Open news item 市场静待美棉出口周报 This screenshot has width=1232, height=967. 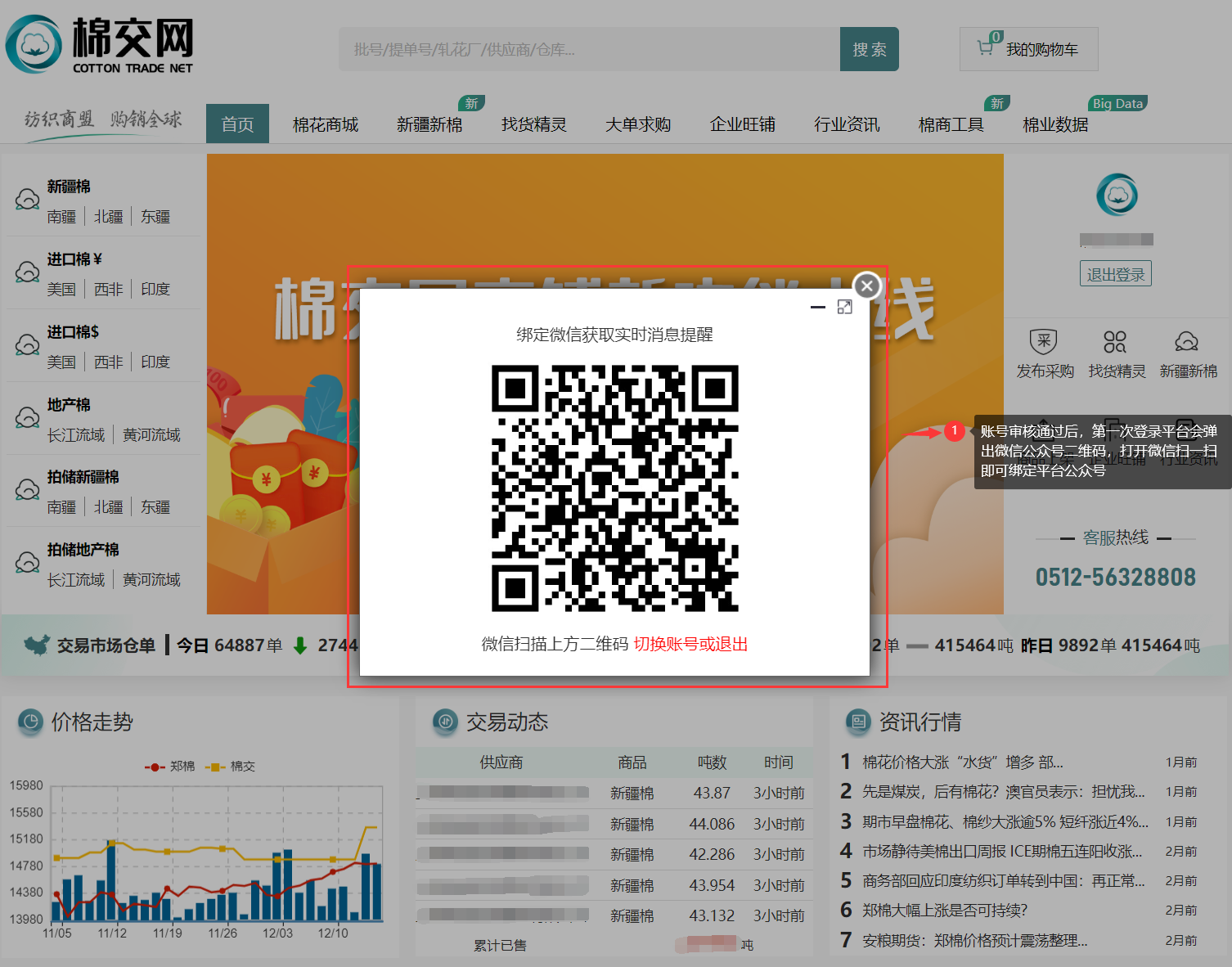(1002, 851)
